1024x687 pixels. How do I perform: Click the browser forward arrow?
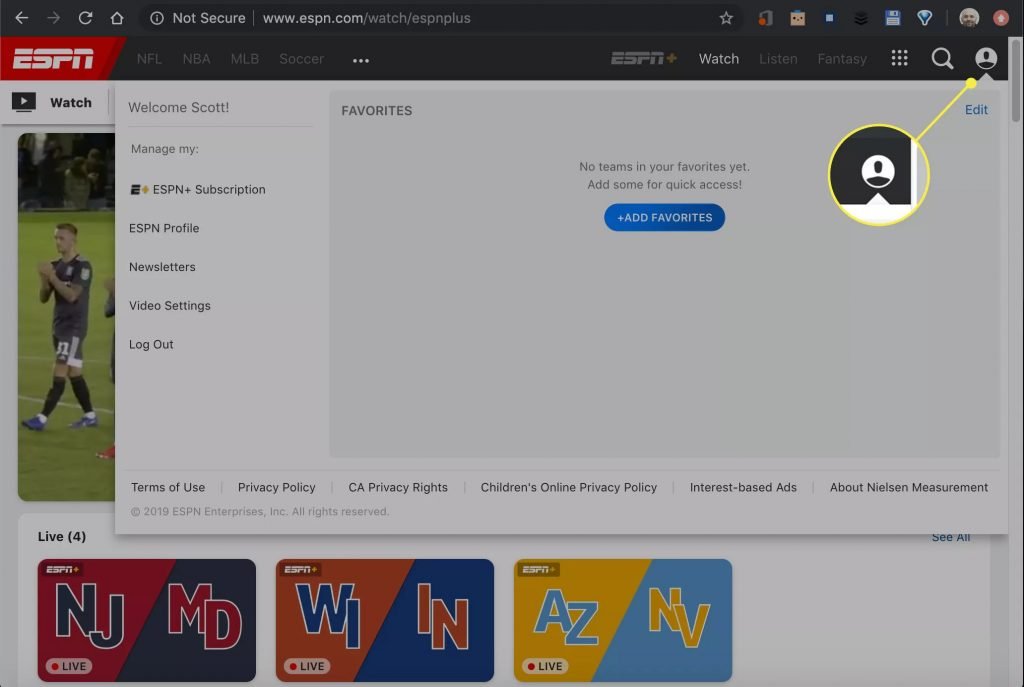click(x=54, y=18)
